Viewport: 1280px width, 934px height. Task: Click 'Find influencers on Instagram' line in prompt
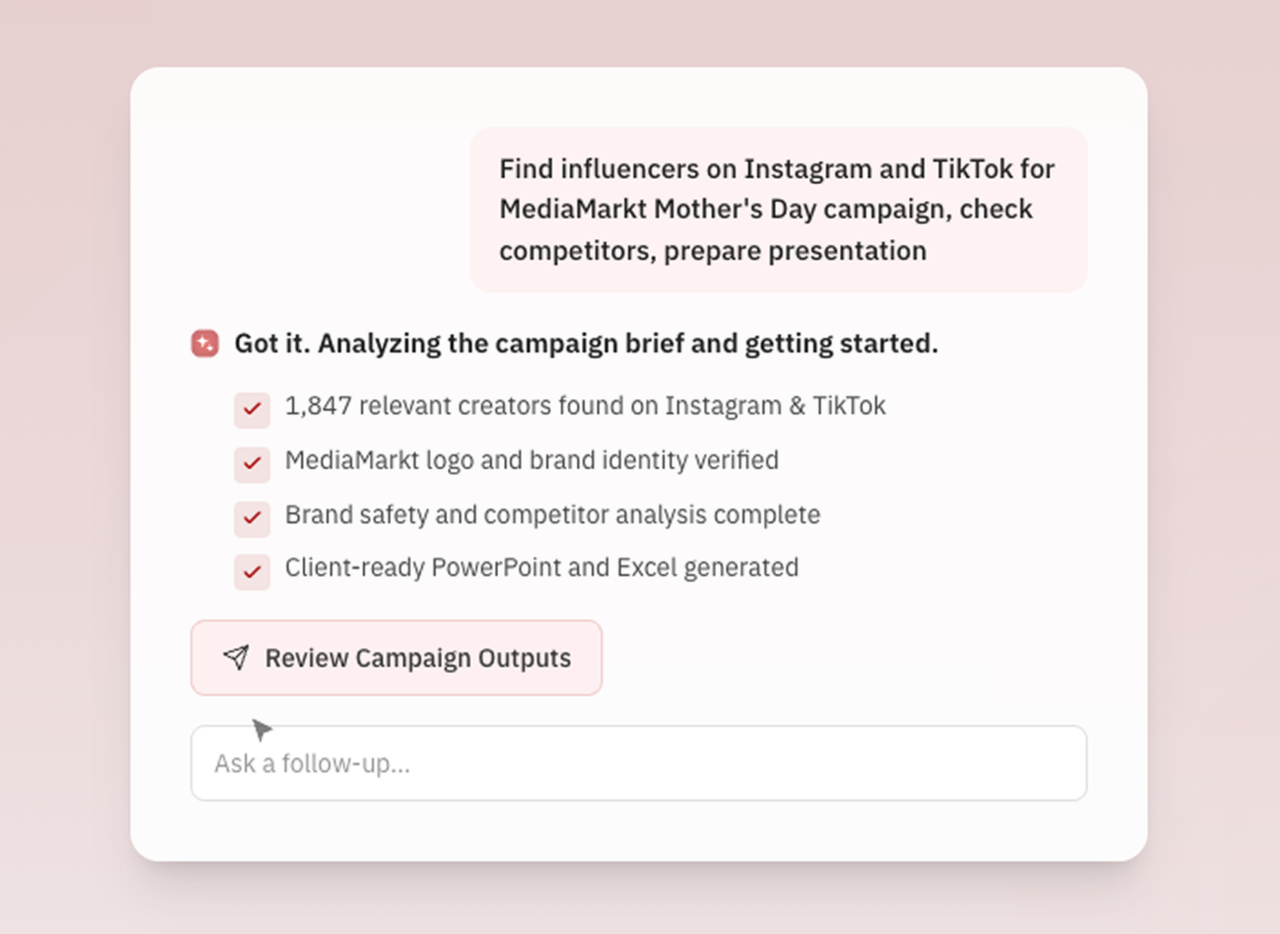coord(776,169)
